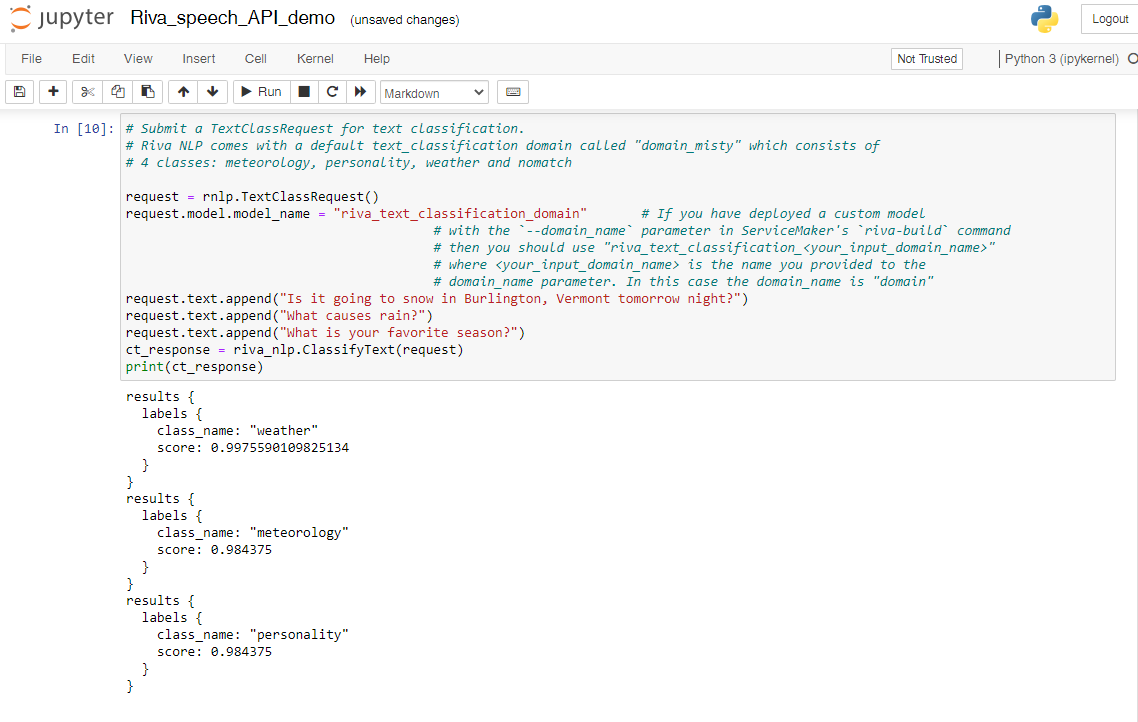Screen dimensions: 1138x722
Task: Paste cells below
Action: pyautogui.click(x=147, y=92)
